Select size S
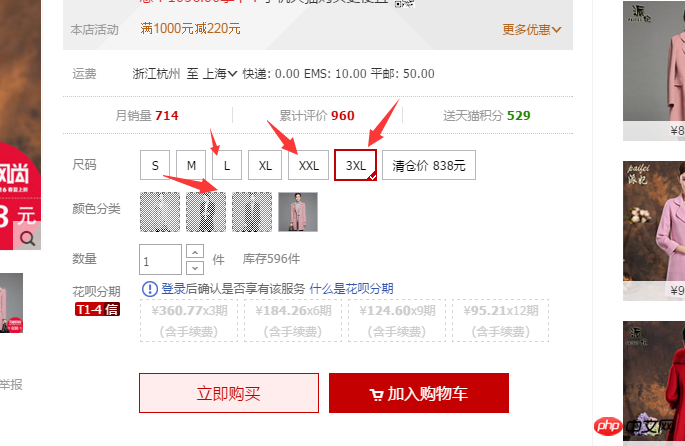 point(155,165)
